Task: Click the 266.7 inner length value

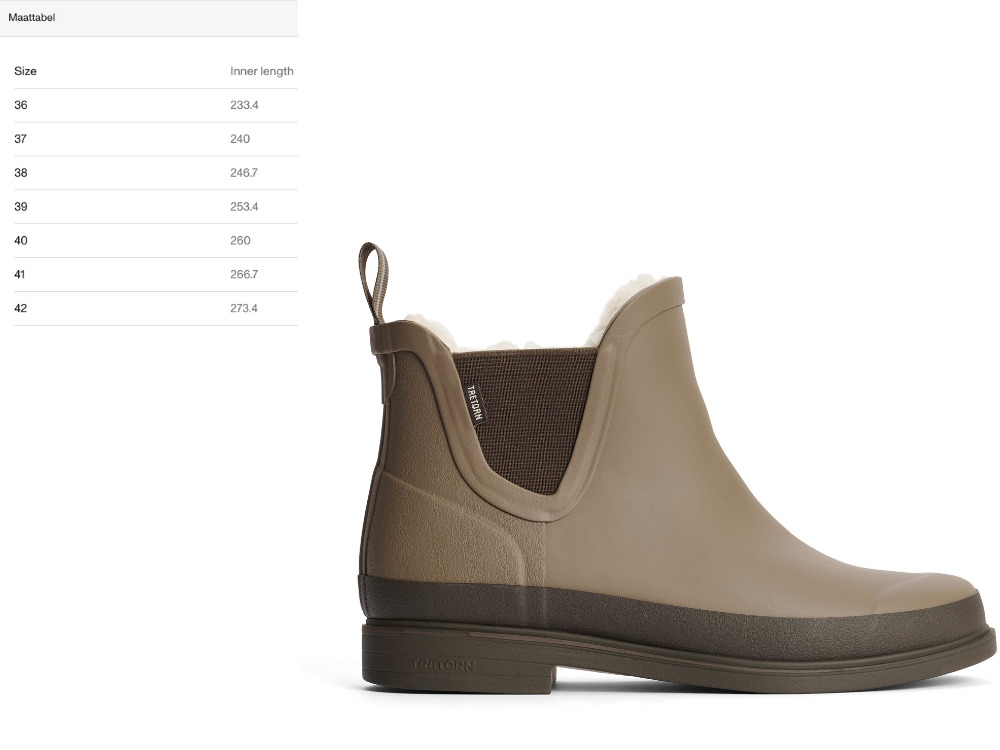Action: [x=244, y=275]
